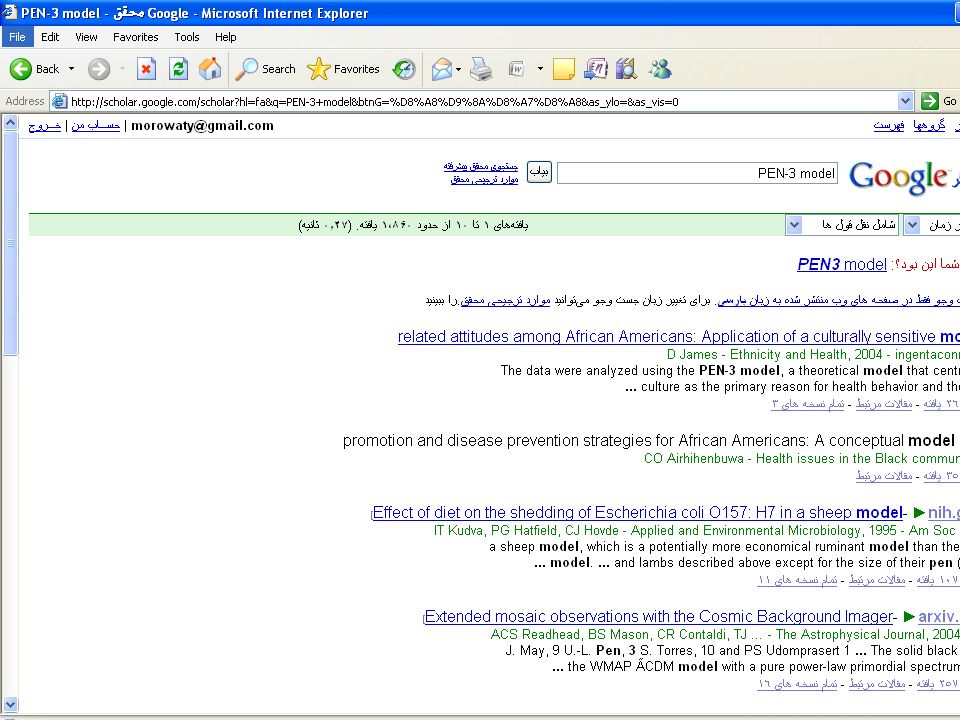The height and width of the screenshot is (720, 960).
Task: Open the Persian-language web pages search link
Action: 839,300
